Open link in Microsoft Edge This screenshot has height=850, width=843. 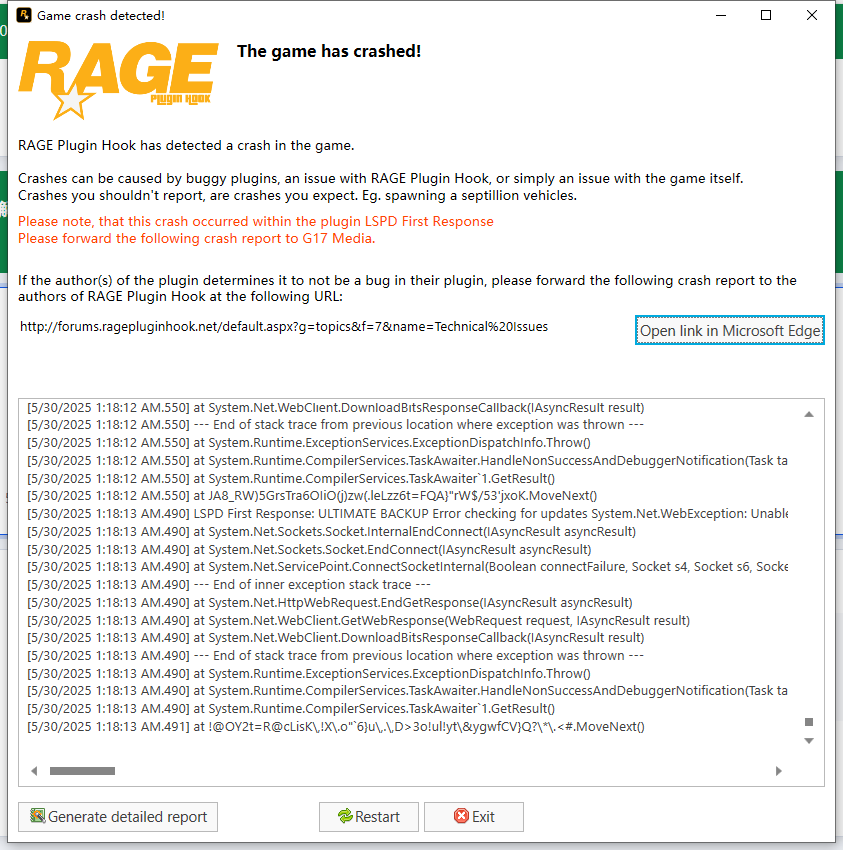click(x=730, y=330)
